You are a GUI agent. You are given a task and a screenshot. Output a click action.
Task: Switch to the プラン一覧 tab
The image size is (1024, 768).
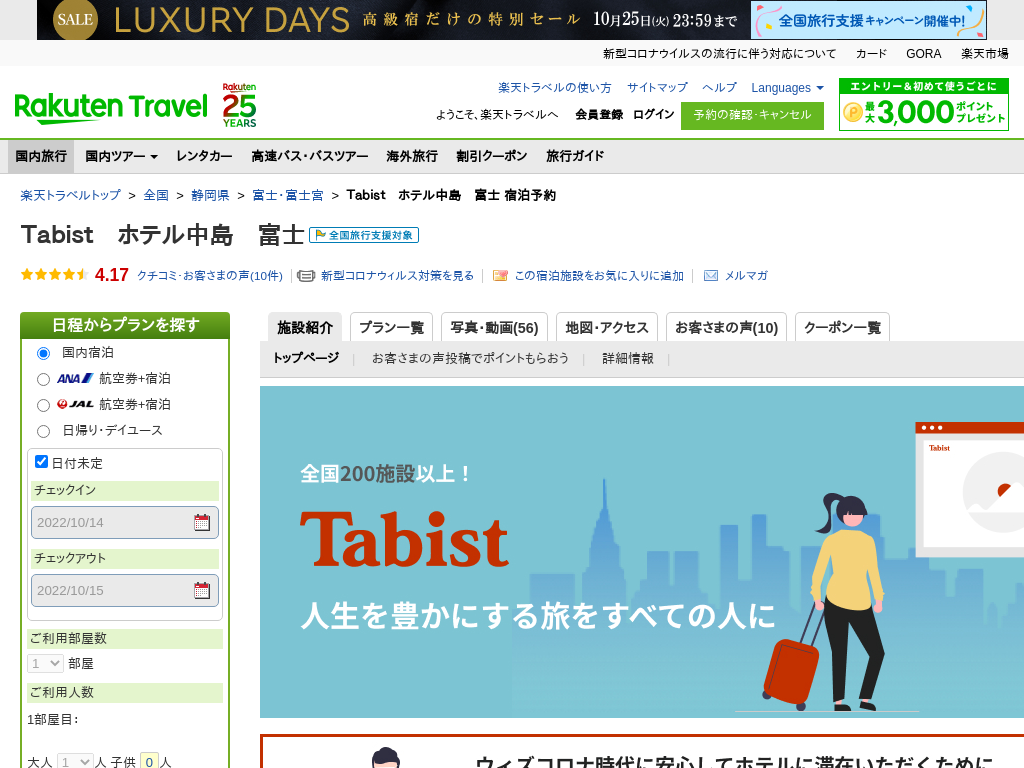tap(392, 327)
